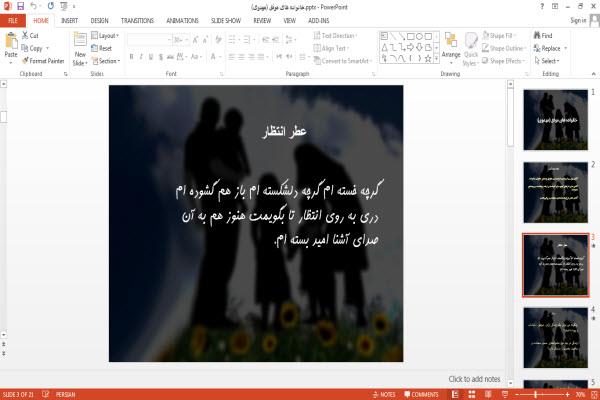
Task: Expand the shapes gallery More arrow
Action: click(x=436, y=58)
